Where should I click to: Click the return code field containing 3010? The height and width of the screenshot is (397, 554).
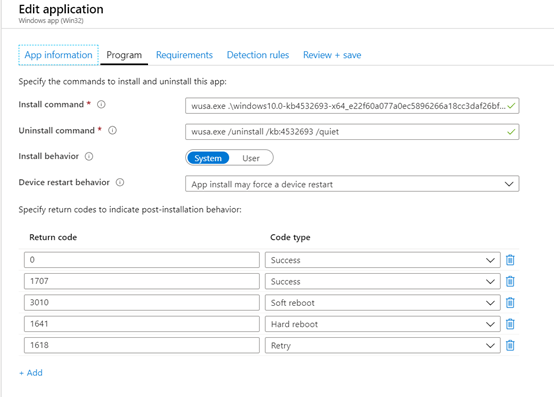pos(142,303)
